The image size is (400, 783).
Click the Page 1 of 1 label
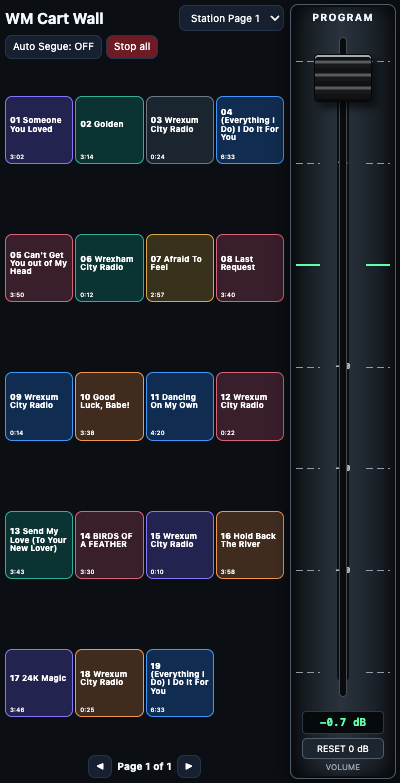pyautogui.click(x=144, y=766)
